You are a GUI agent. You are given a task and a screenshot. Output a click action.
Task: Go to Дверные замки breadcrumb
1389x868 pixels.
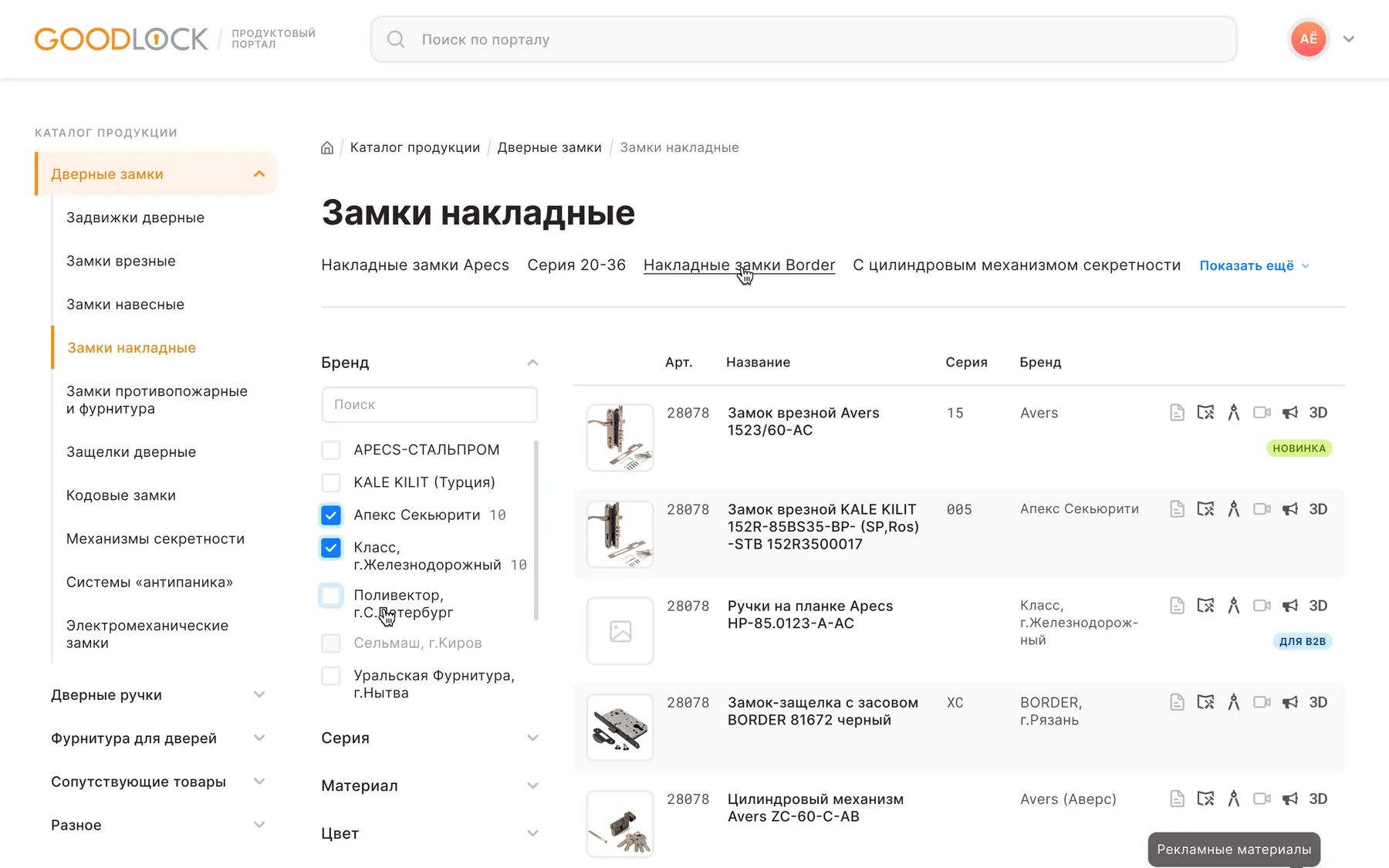click(x=549, y=147)
